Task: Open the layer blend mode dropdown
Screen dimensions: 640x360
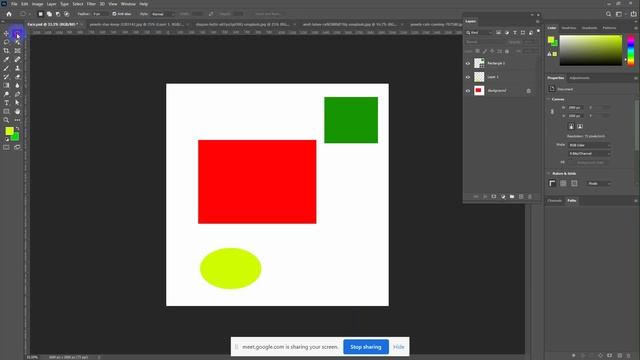Action: [486, 42]
